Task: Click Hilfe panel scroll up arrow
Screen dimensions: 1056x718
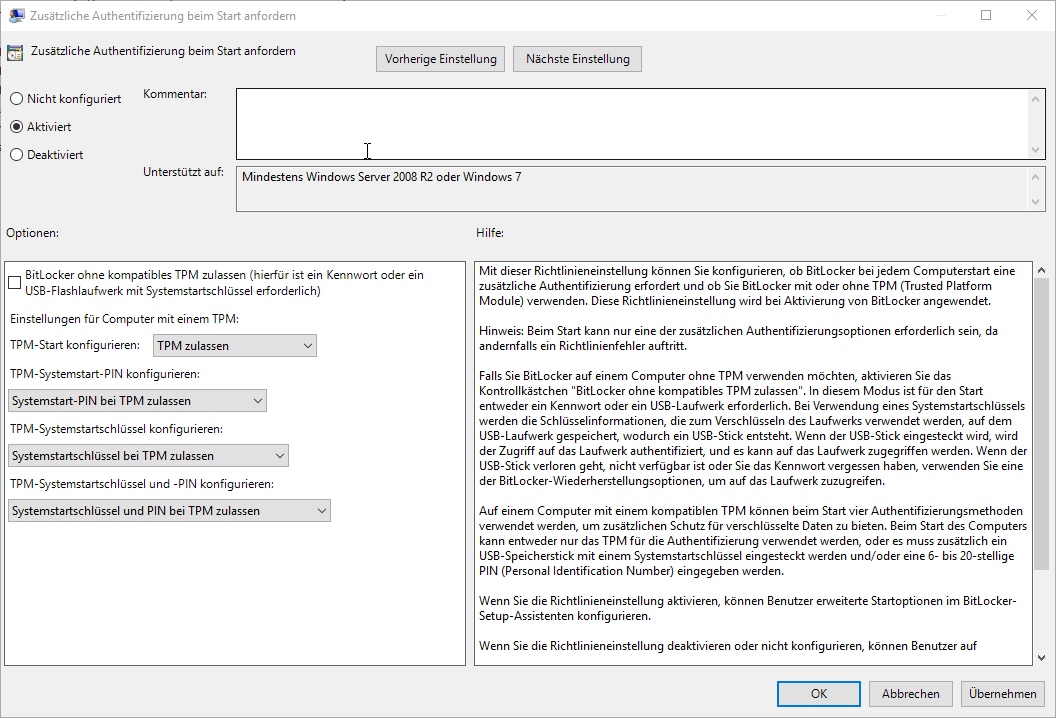Action: 1041,270
